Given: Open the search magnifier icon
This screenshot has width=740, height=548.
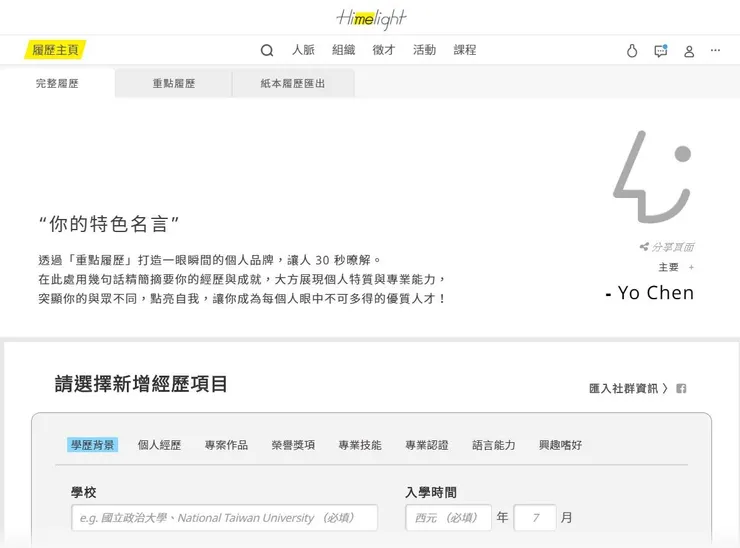Looking at the screenshot, I should 267,50.
